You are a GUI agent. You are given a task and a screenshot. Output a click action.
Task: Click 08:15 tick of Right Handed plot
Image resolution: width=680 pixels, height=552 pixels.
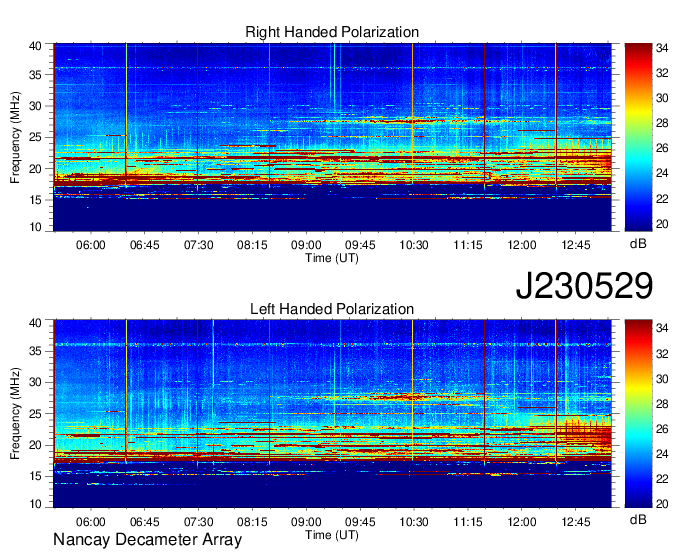(x=252, y=245)
